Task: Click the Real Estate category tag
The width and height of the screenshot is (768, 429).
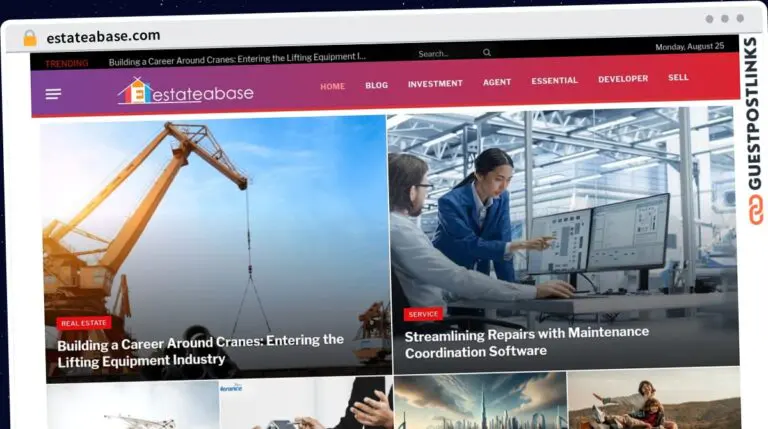Action: 84,323
